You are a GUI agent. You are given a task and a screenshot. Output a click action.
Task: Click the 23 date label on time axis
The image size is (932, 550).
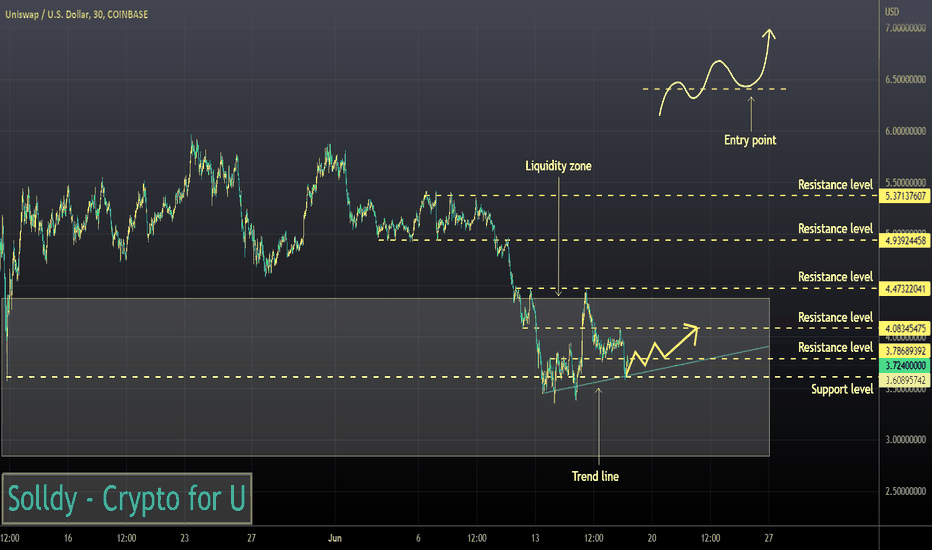(x=184, y=538)
